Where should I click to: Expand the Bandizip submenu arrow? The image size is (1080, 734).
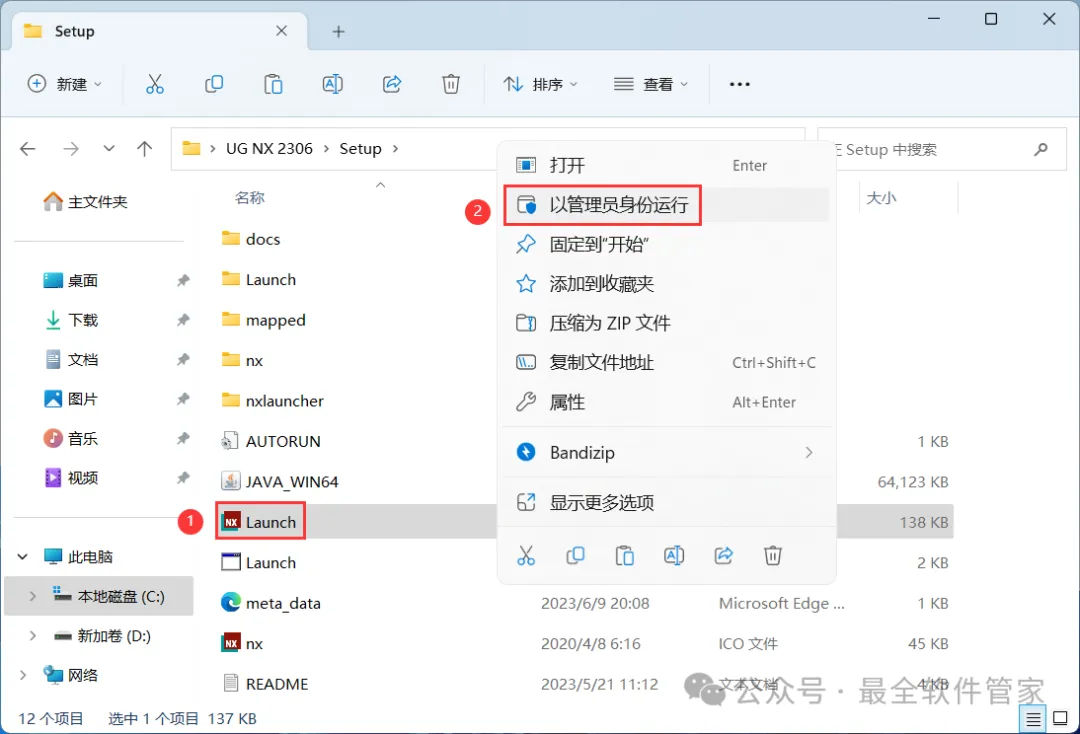tap(809, 452)
